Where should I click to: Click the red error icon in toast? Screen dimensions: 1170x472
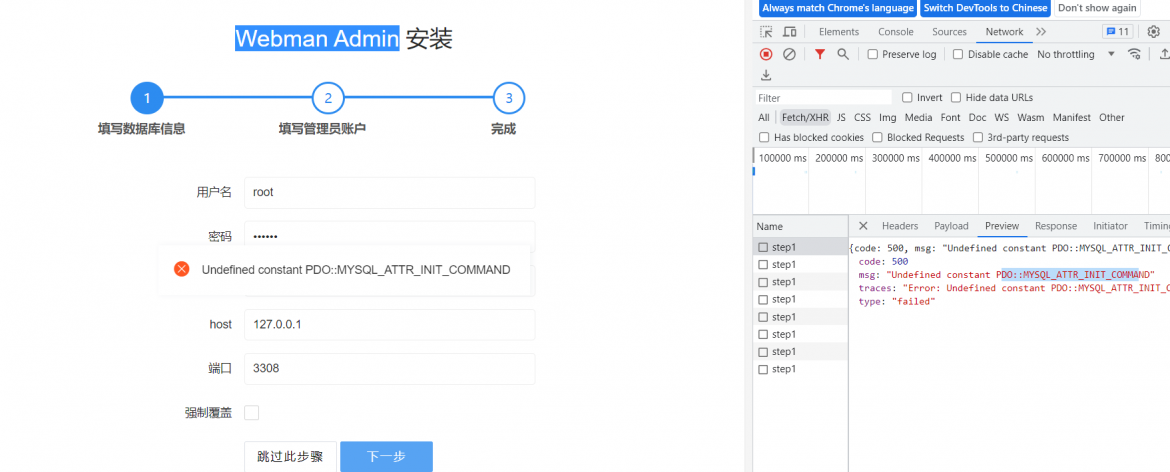click(x=181, y=269)
